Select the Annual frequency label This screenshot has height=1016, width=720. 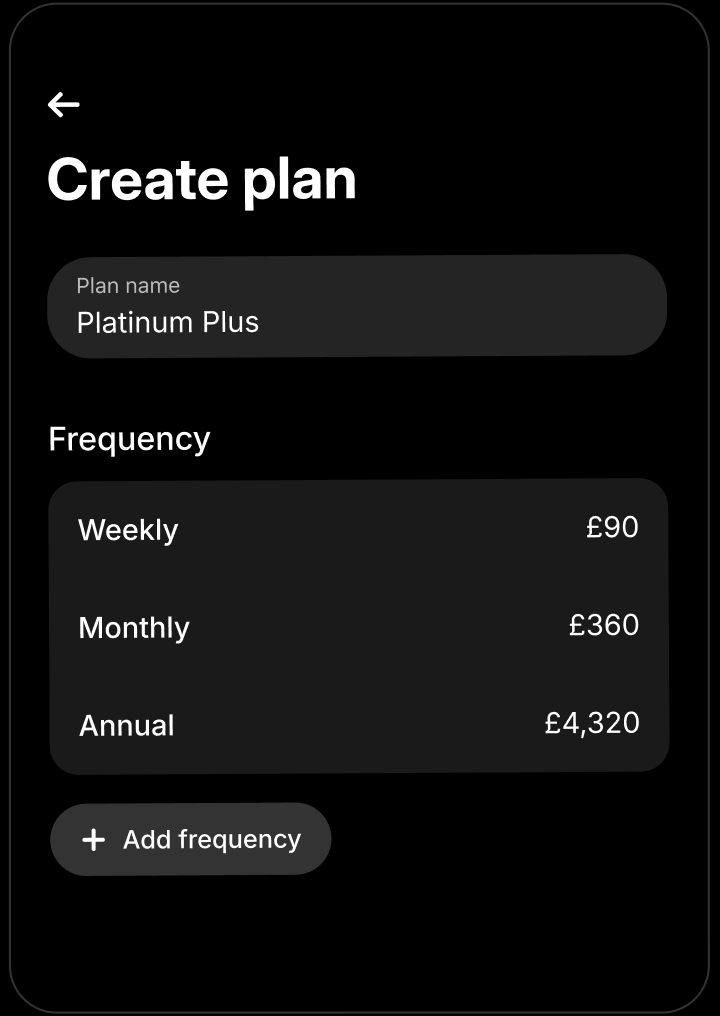pyautogui.click(x=127, y=725)
